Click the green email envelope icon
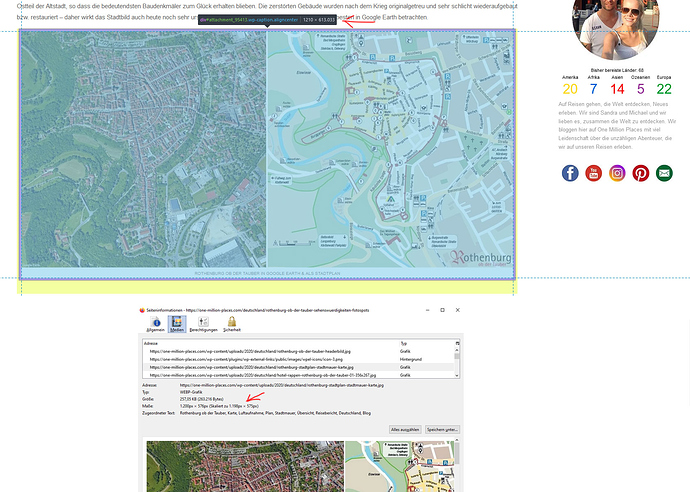690x492 pixels. [664, 173]
